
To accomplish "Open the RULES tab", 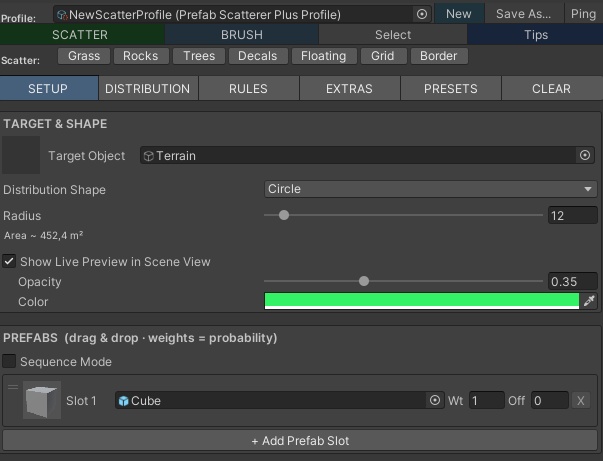I will coord(248,88).
